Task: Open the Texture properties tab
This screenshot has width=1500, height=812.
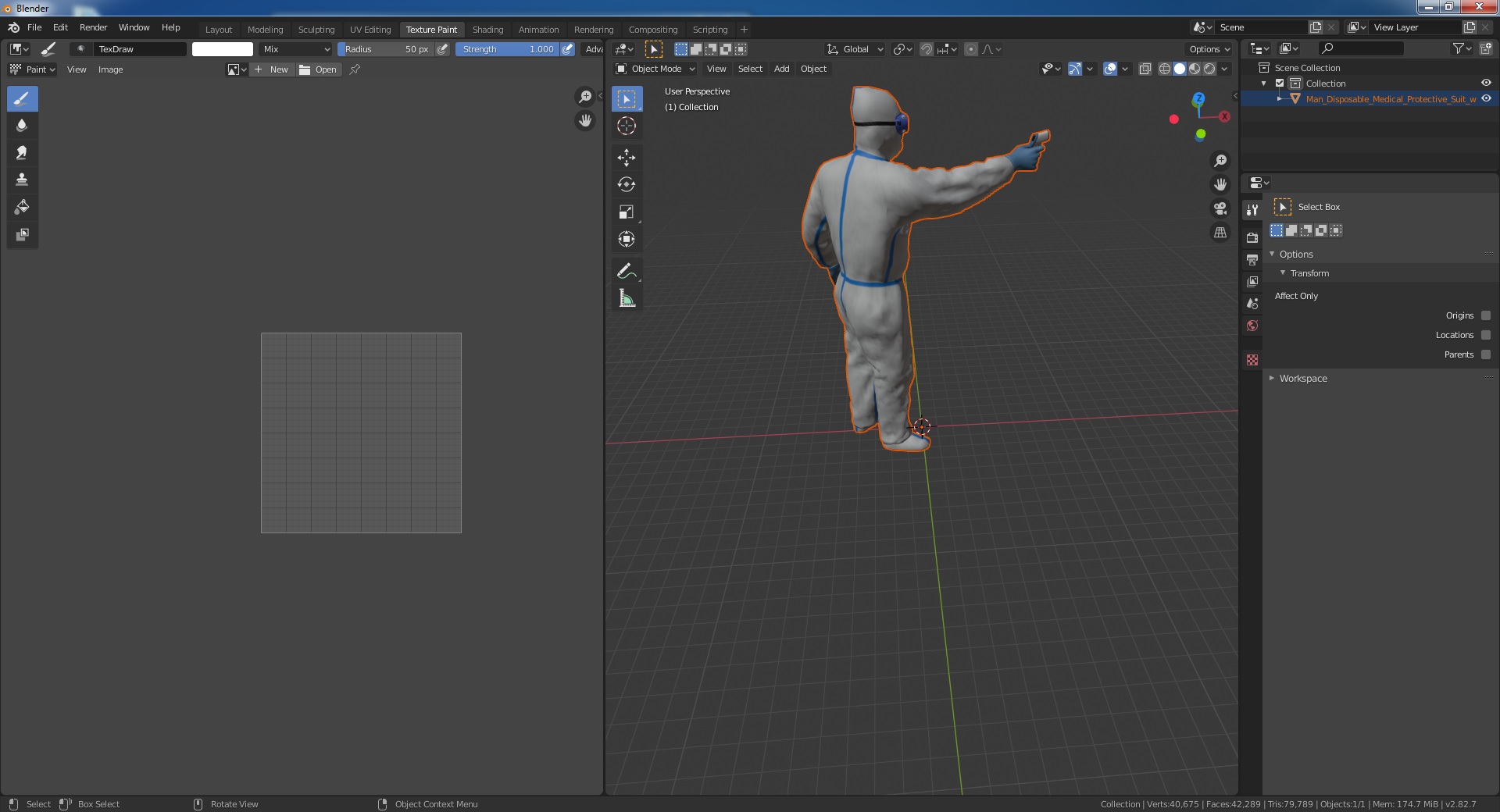Action: (x=1252, y=360)
